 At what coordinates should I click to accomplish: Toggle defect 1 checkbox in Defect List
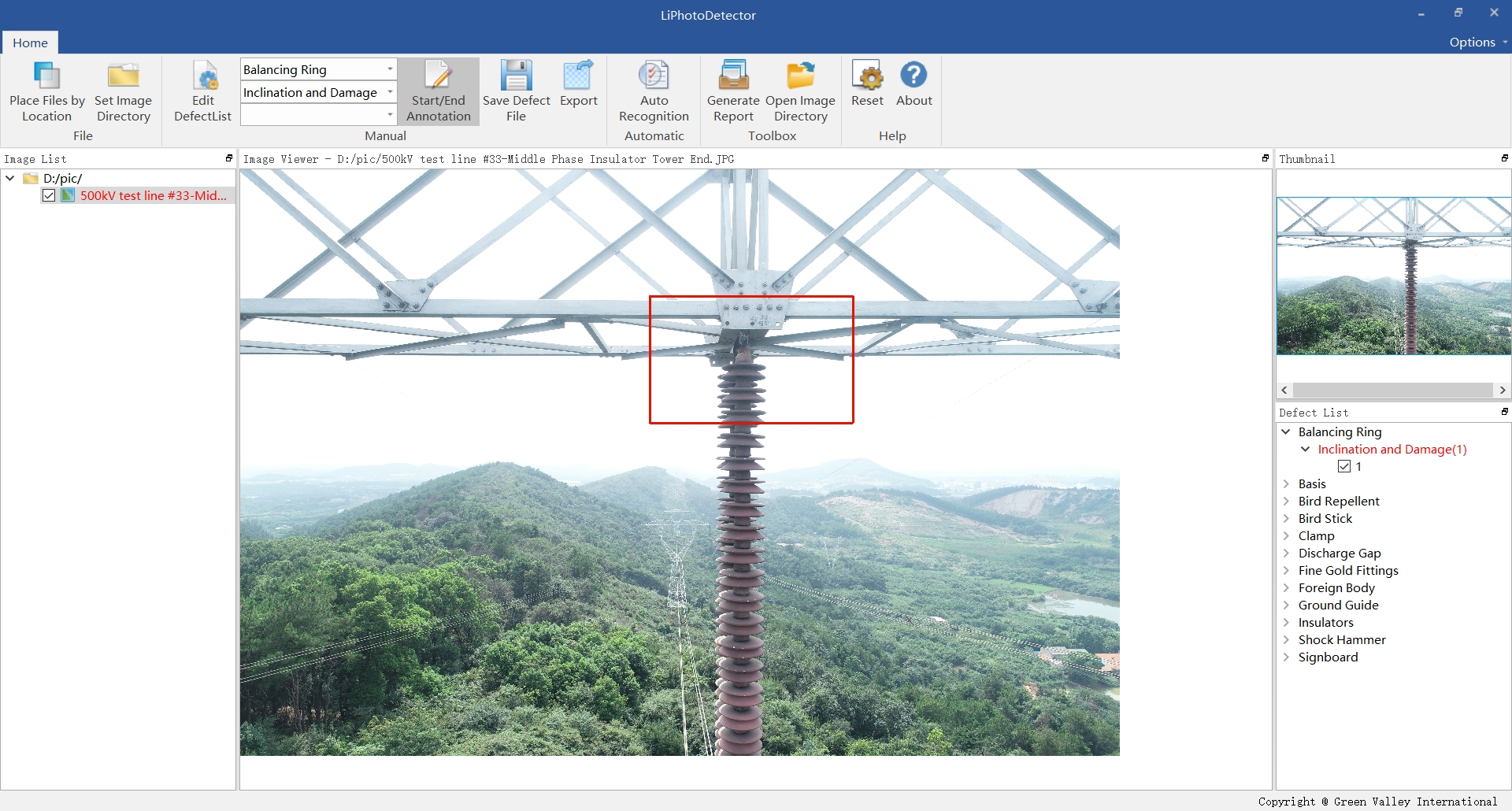(1343, 466)
